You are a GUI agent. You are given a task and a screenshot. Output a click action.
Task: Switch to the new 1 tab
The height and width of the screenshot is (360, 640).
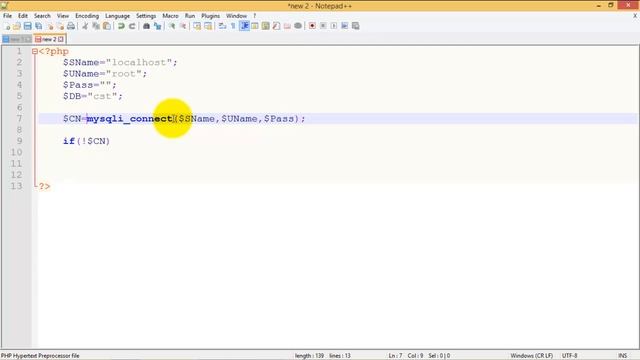(16, 39)
